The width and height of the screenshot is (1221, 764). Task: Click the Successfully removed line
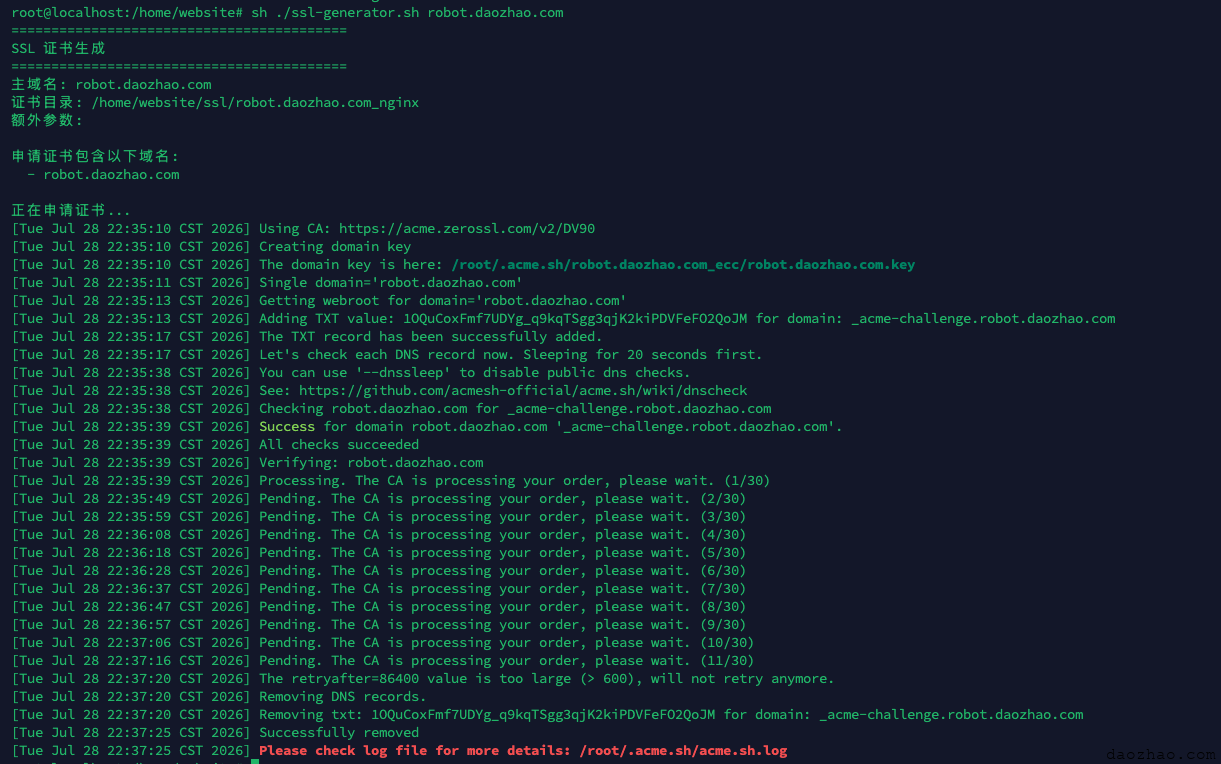(215, 733)
